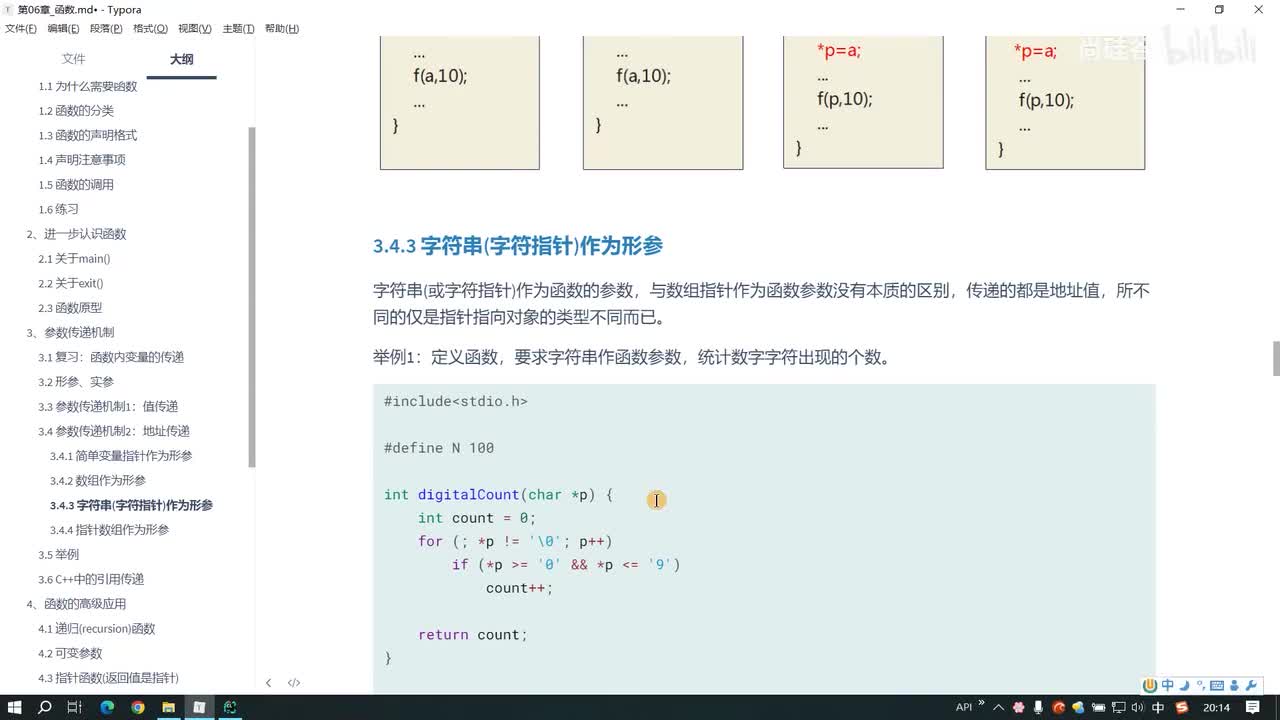Click the Sogou input tray icon
This screenshot has height=720, width=1280.
(x=1182, y=707)
